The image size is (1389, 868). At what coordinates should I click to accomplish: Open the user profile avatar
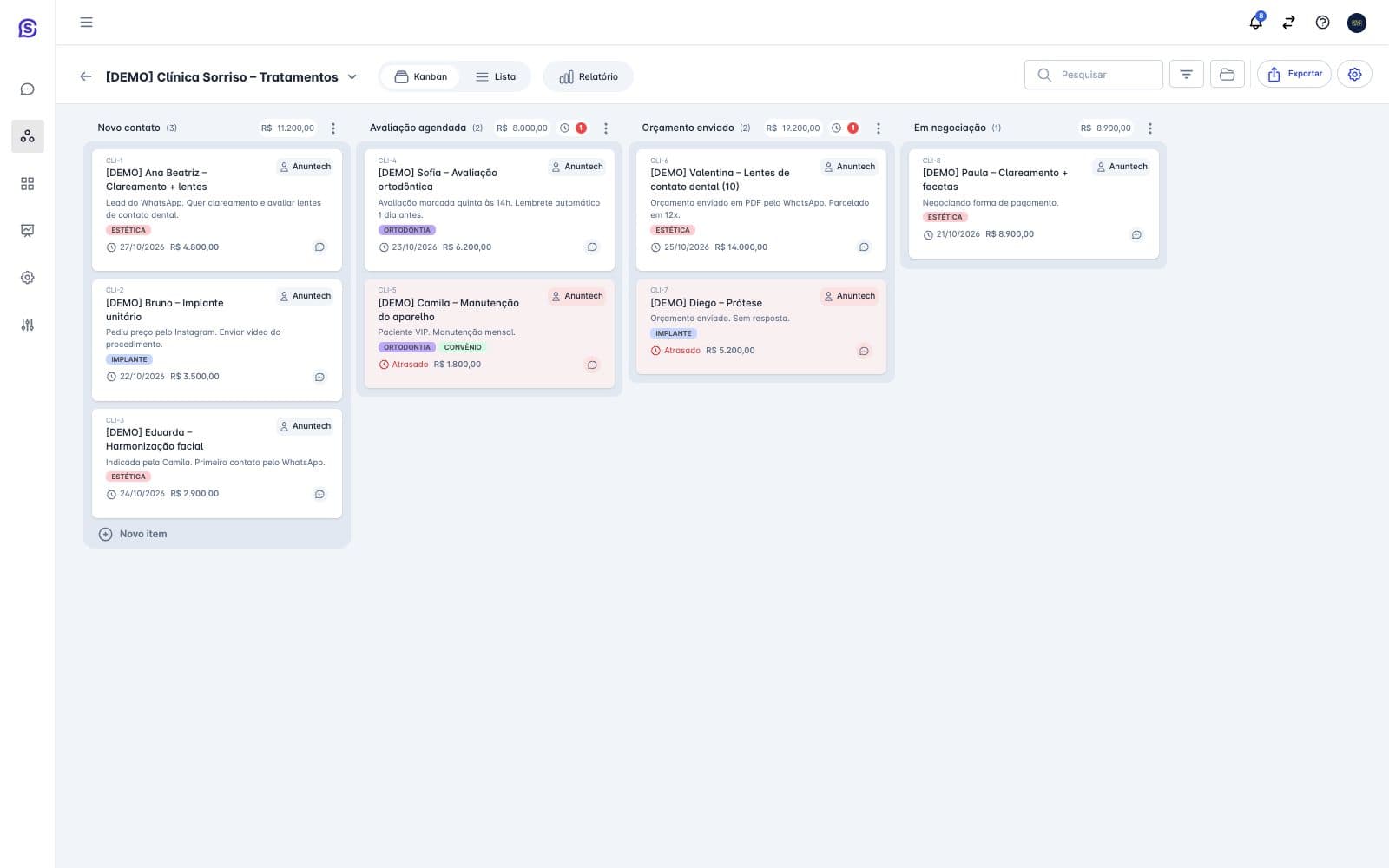1356,23
